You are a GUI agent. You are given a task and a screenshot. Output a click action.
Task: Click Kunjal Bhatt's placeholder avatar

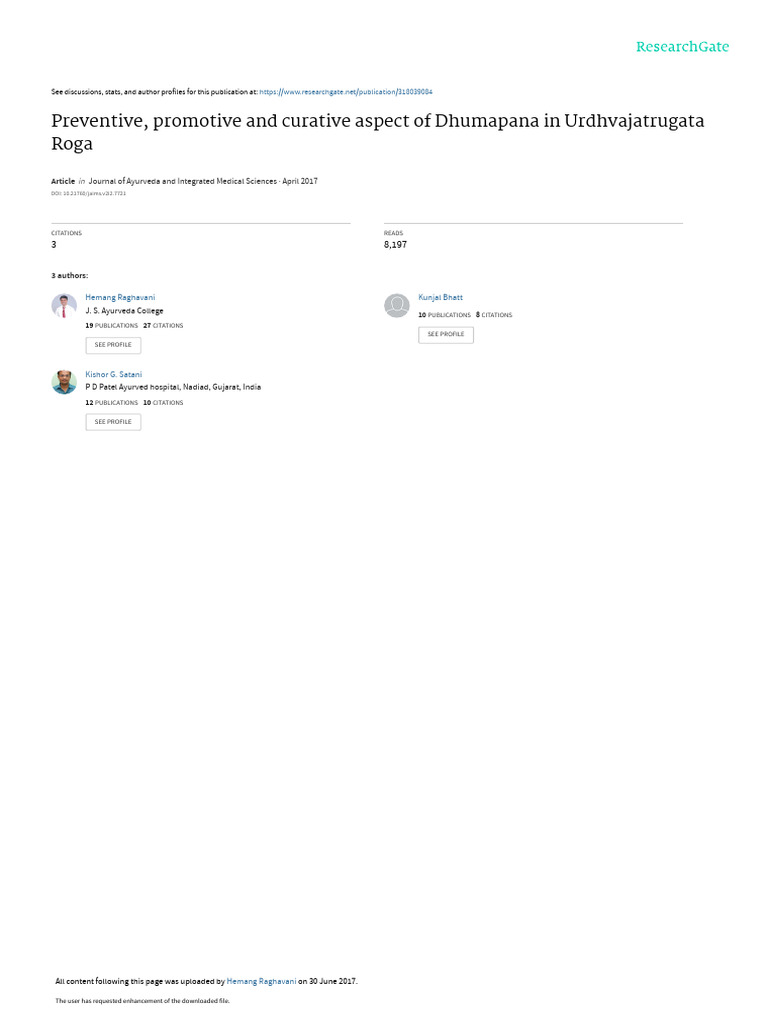click(x=396, y=306)
